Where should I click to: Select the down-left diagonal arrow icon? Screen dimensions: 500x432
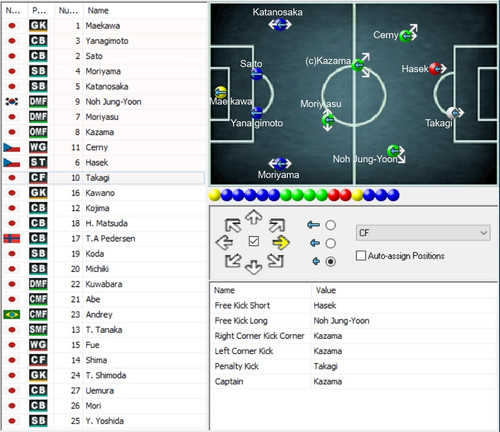[233, 261]
